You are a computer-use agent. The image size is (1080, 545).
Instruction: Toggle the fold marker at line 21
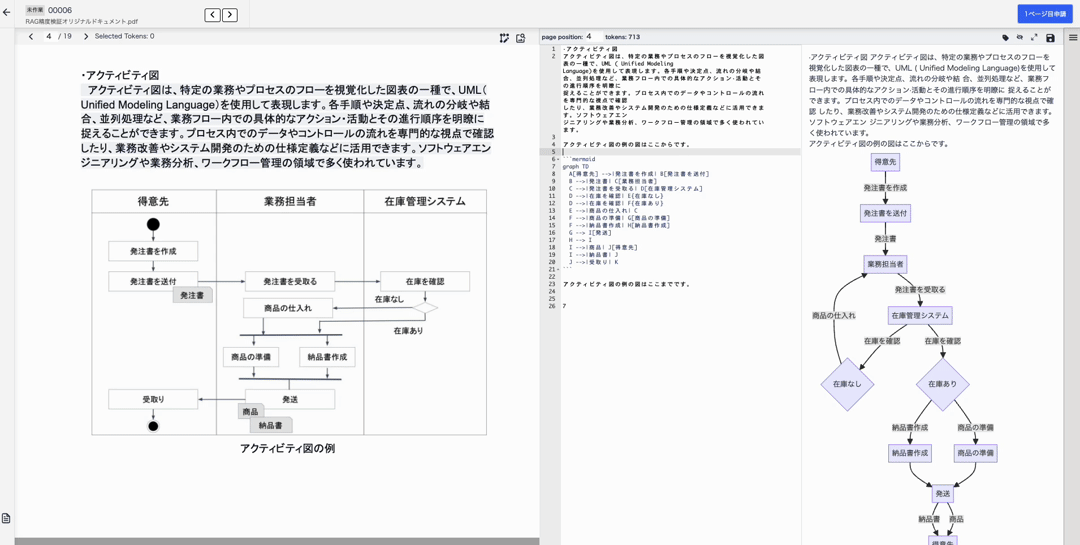[558, 269]
